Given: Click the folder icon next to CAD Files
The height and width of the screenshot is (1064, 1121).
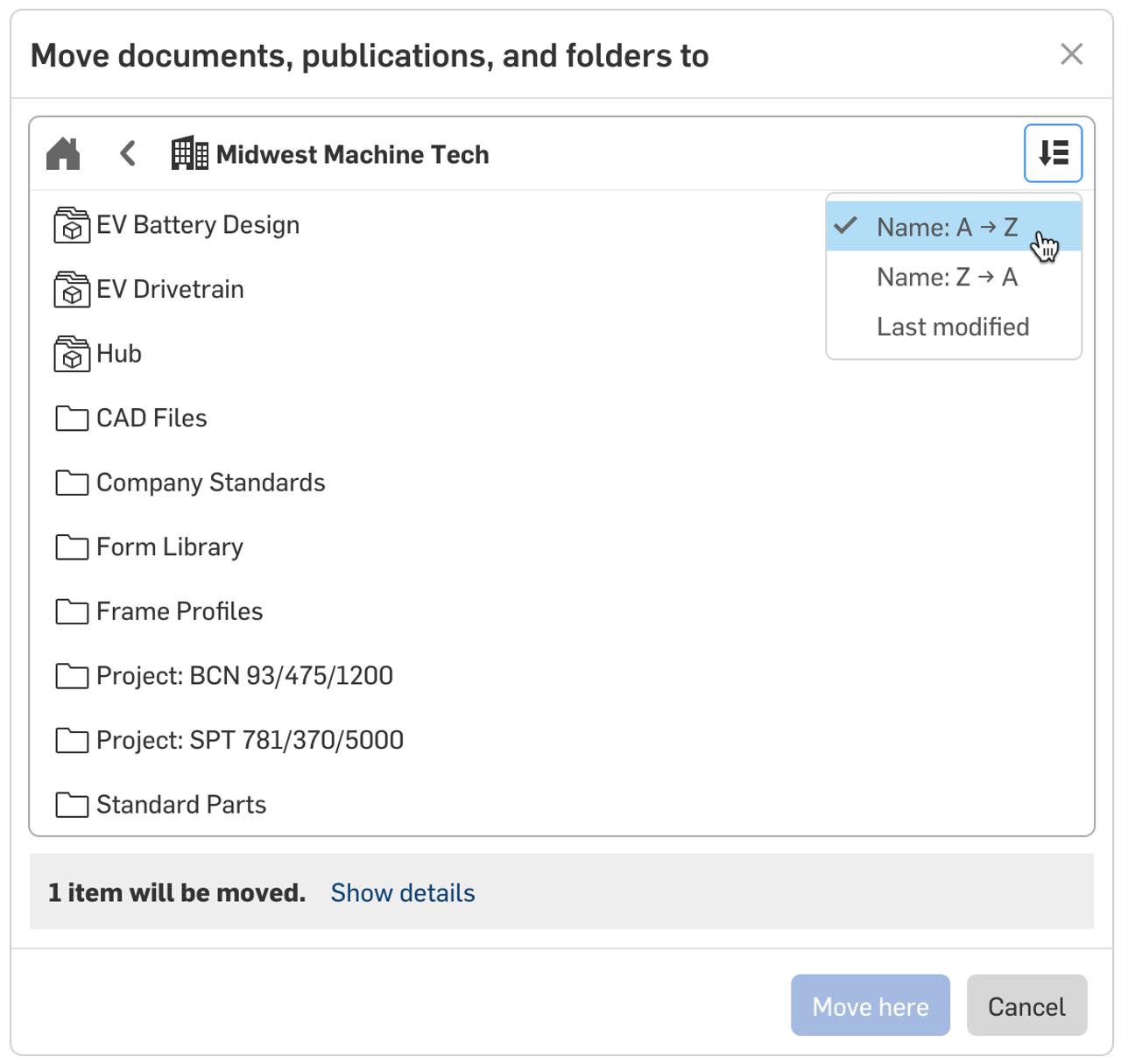Looking at the screenshot, I should pos(72,419).
